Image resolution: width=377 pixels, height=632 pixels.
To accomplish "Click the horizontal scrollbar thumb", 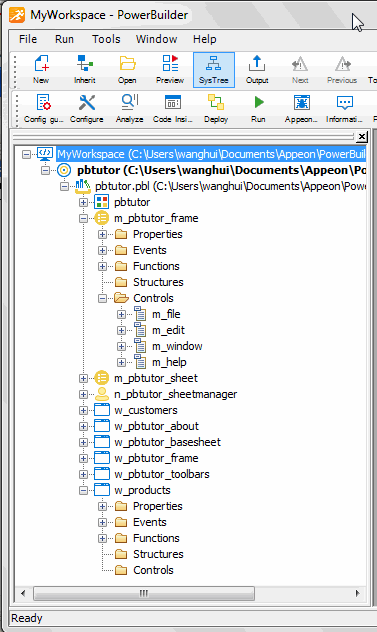I will 144,593.
